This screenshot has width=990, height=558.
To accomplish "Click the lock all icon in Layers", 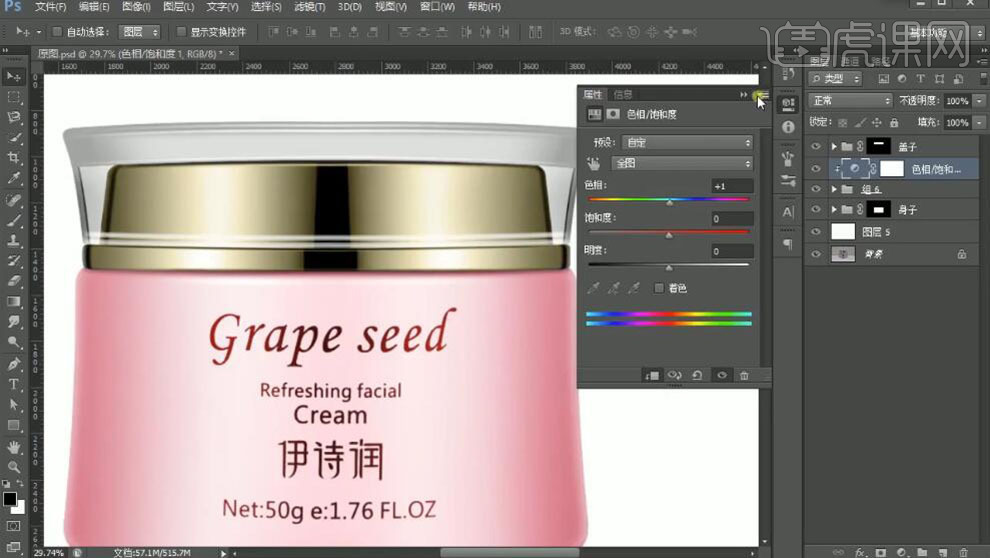I will point(894,122).
